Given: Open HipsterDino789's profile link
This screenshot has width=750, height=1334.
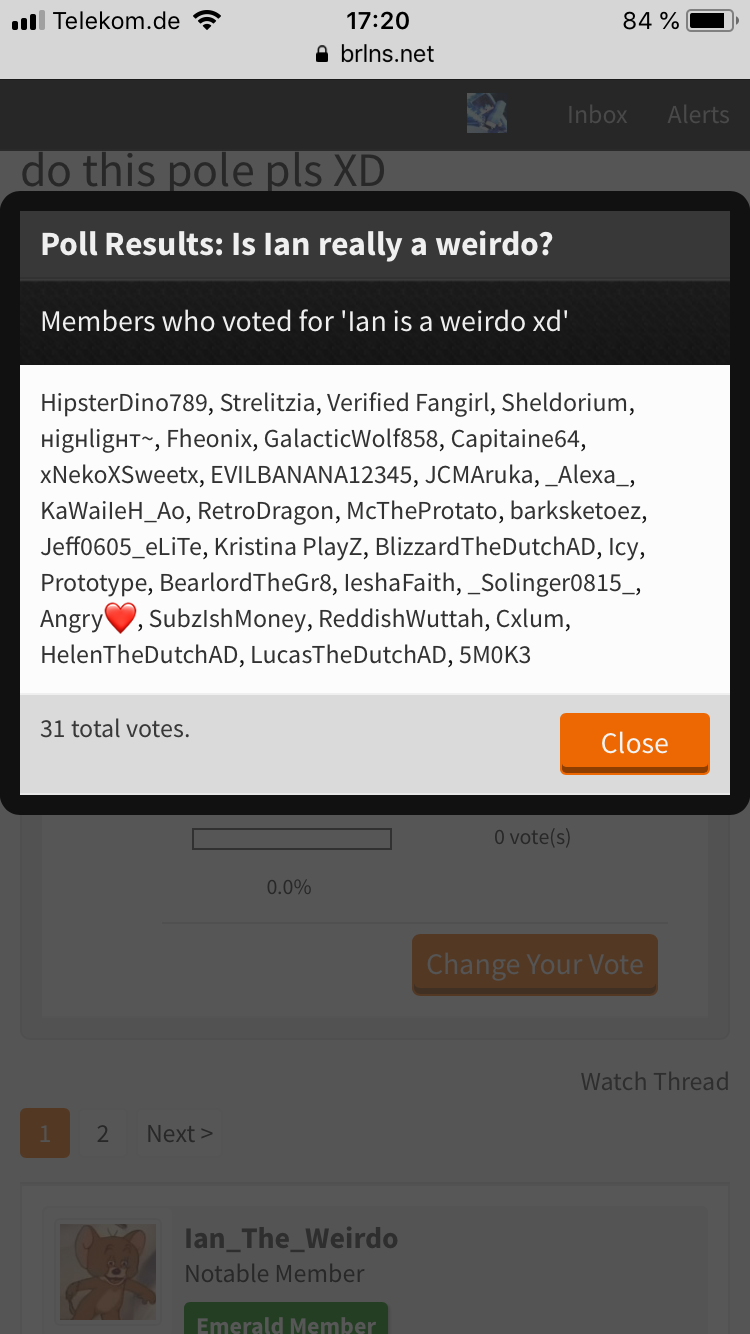Looking at the screenshot, I should (x=124, y=403).
